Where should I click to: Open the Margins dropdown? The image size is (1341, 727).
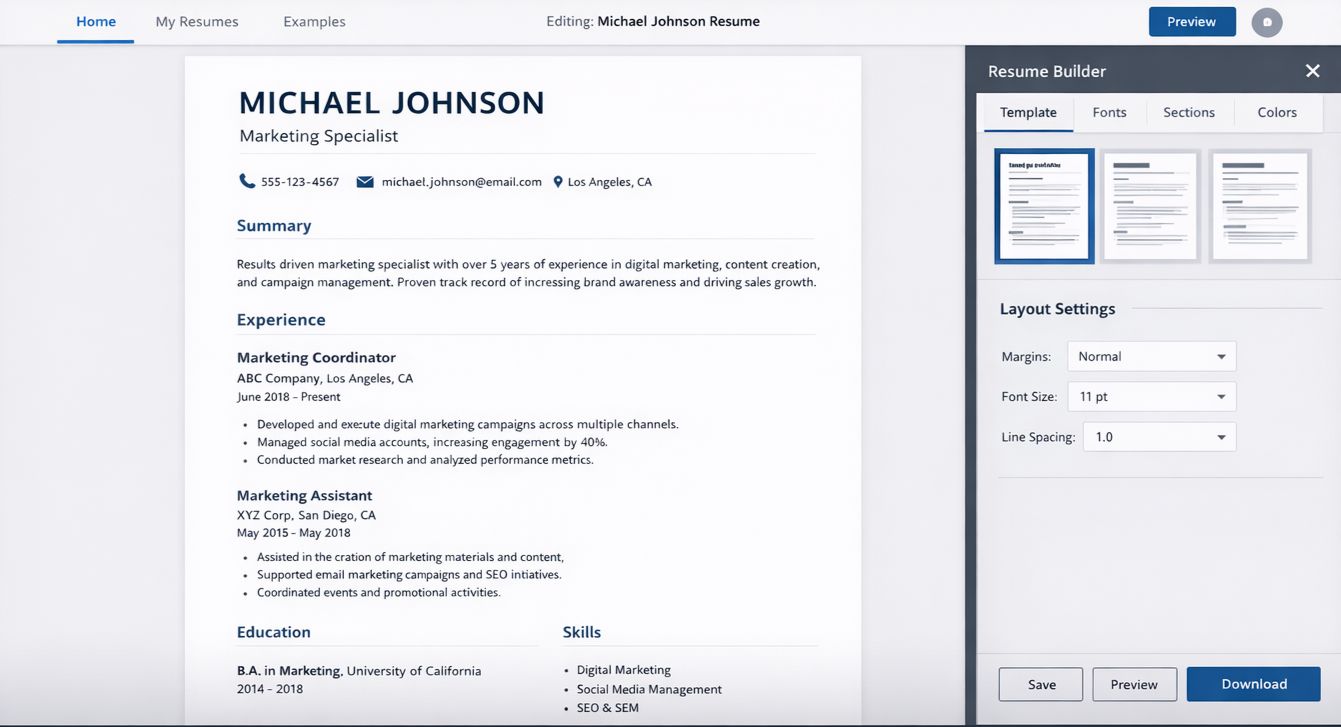pos(1151,356)
